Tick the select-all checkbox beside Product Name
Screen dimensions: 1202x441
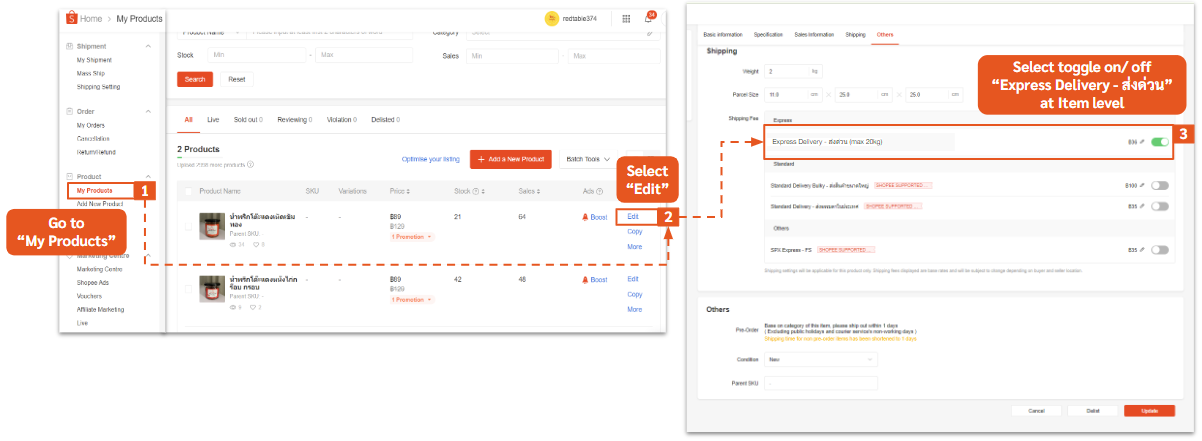pyautogui.click(x=188, y=190)
